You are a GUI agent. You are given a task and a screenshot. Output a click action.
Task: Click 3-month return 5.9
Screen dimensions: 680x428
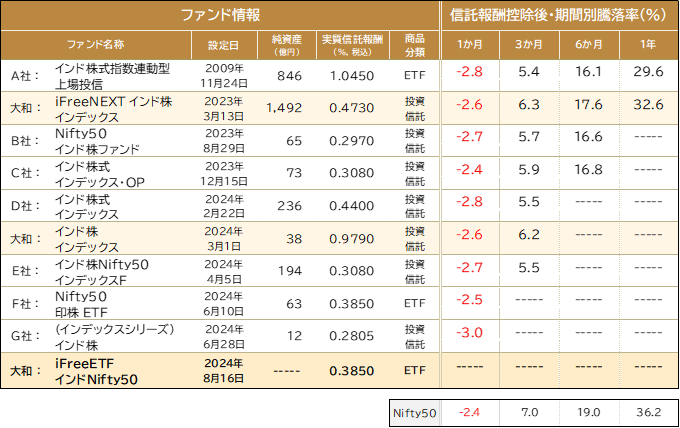click(x=529, y=170)
